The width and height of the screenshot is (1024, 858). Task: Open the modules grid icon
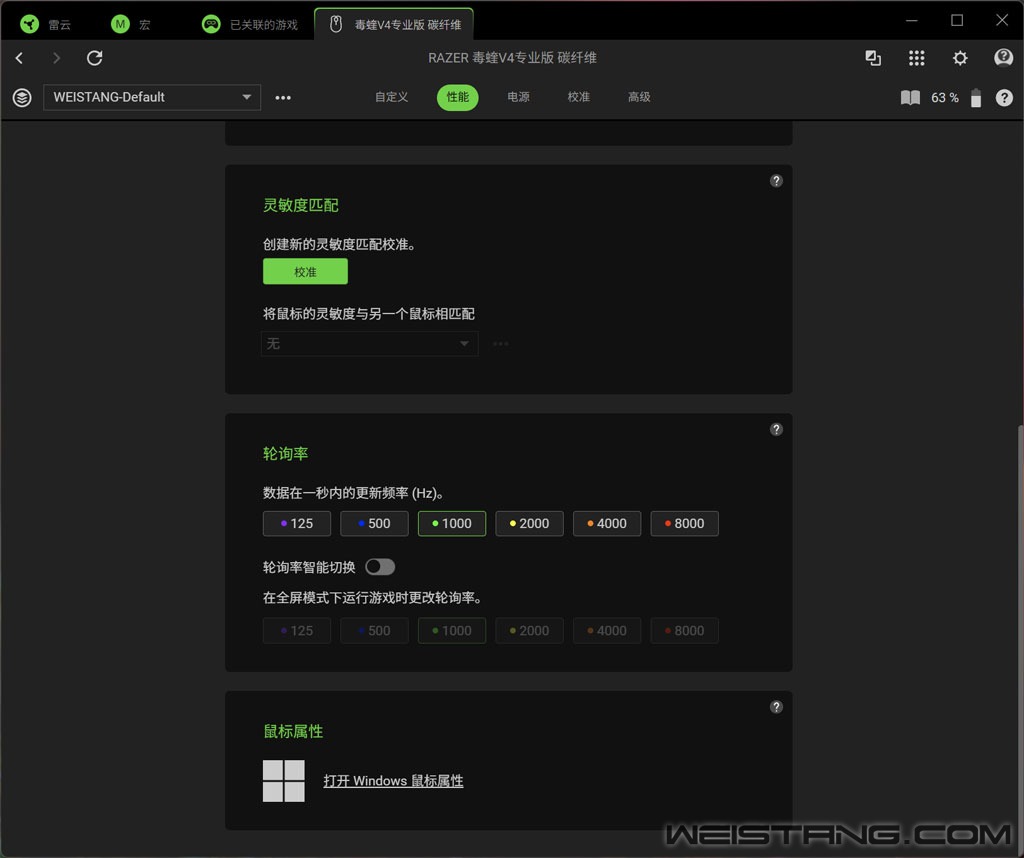(916, 58)
